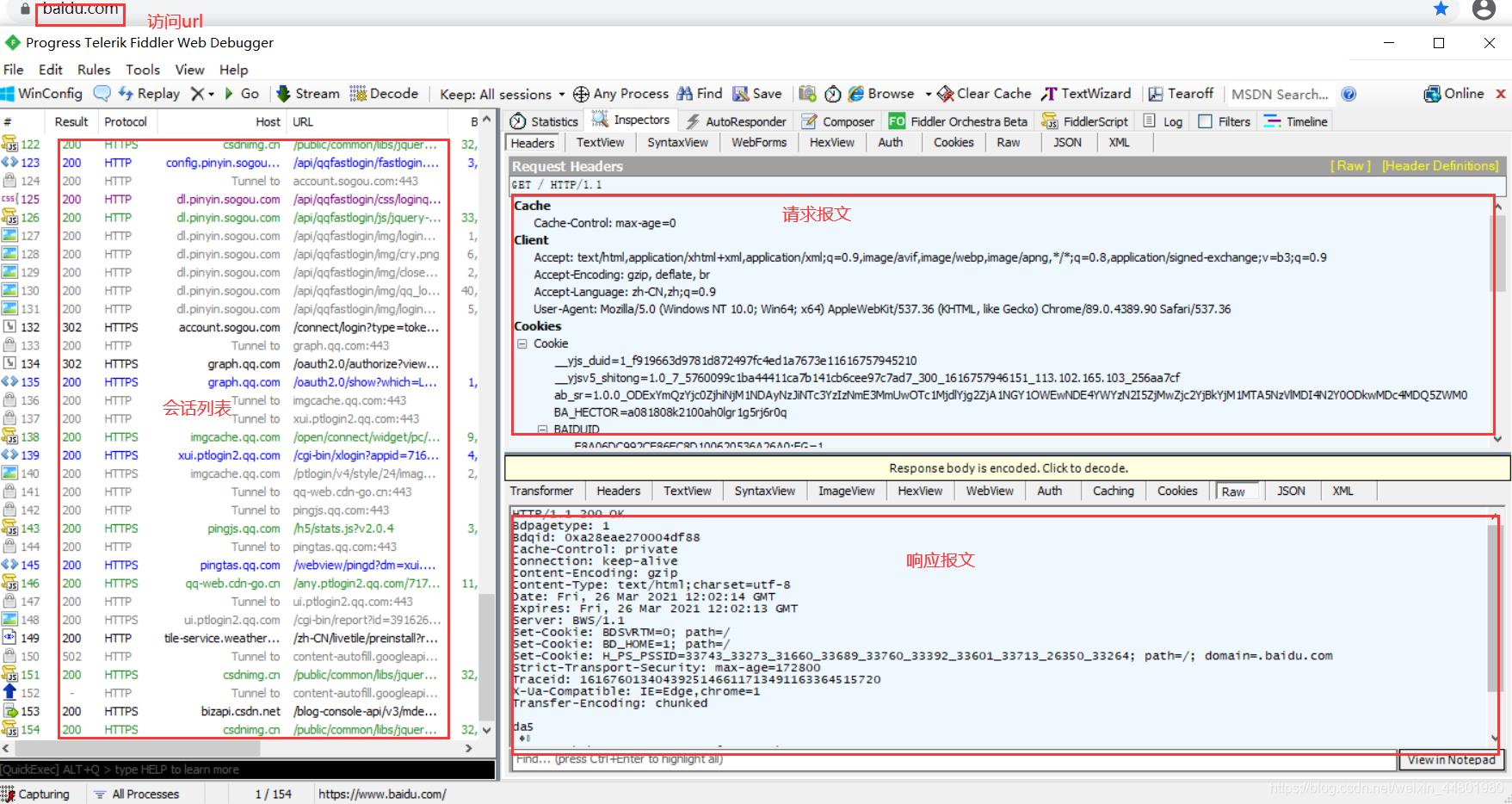The height and width of the screenshot is (804, 1512).
Task: Open the Remove sessions X dropdown
Action: [202, 94]
